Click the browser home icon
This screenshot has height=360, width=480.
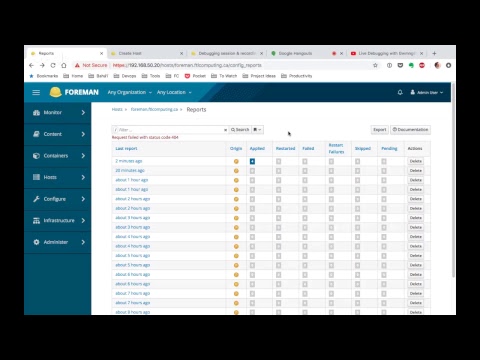(64, 65)
